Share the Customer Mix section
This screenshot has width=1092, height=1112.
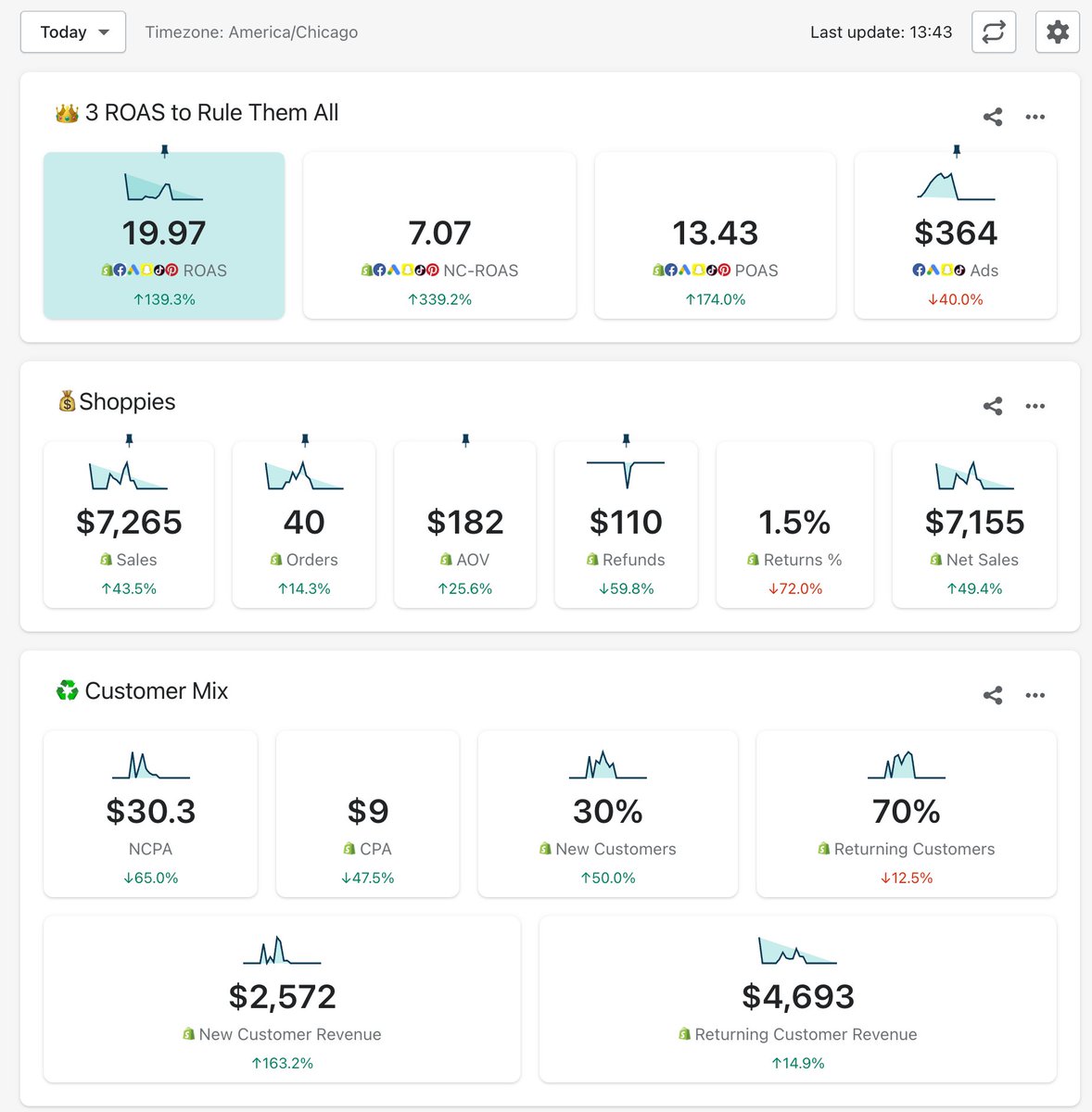pos(993,695)
